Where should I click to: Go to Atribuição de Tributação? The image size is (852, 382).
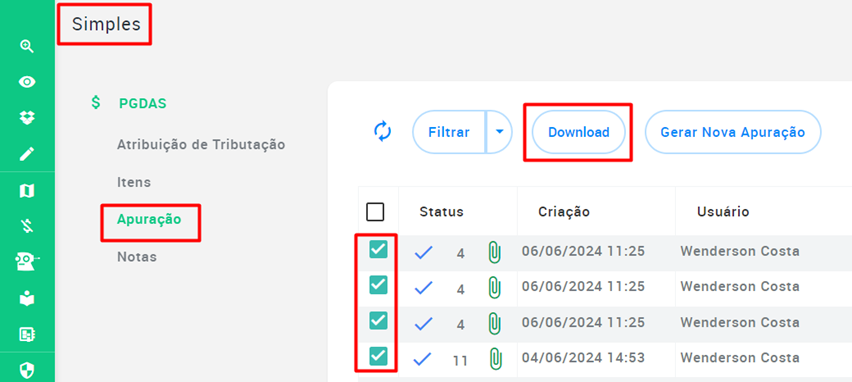click(x=201, y=145)
